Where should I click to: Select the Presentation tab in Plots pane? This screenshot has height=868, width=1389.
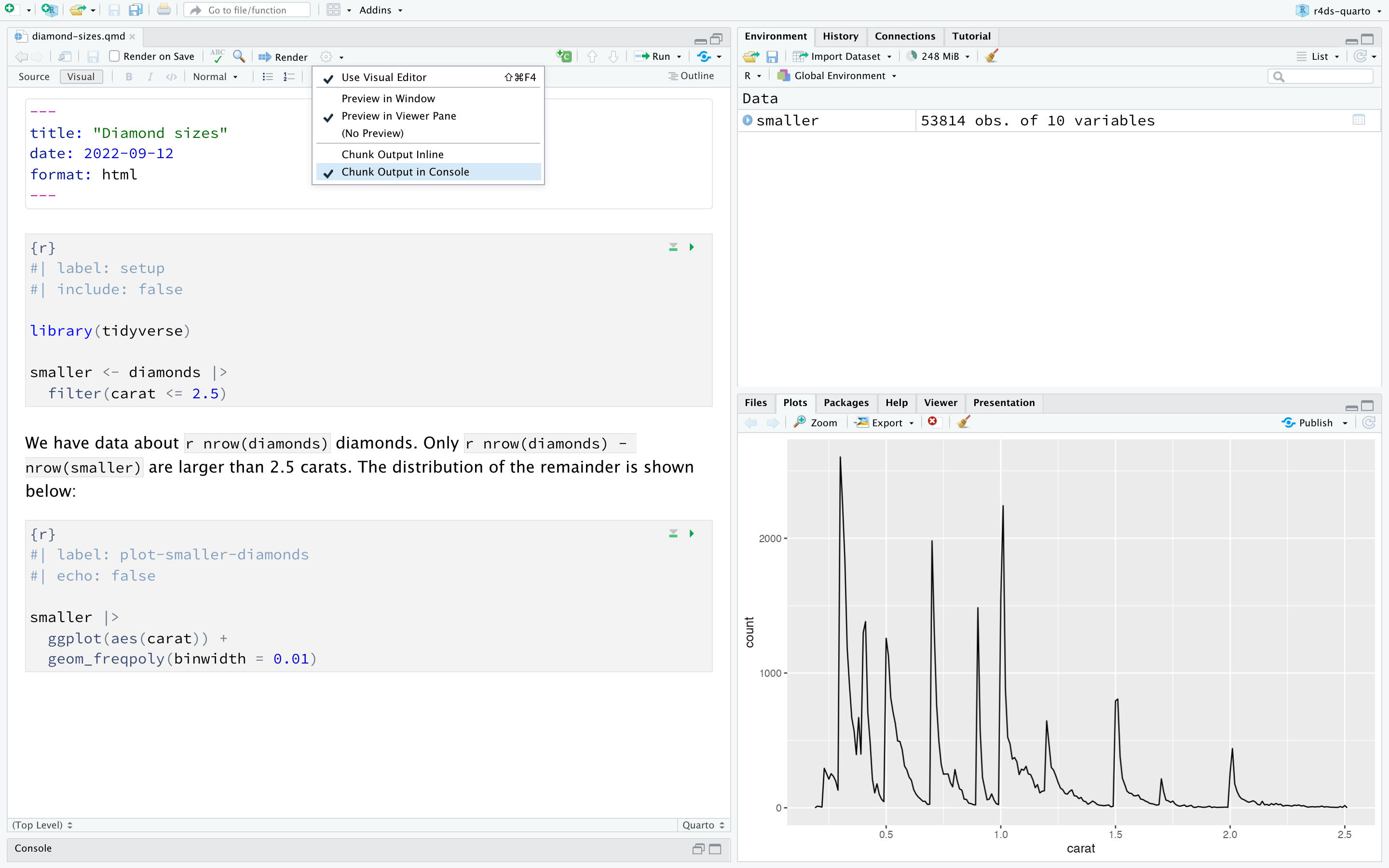(x=1003, y=402)
